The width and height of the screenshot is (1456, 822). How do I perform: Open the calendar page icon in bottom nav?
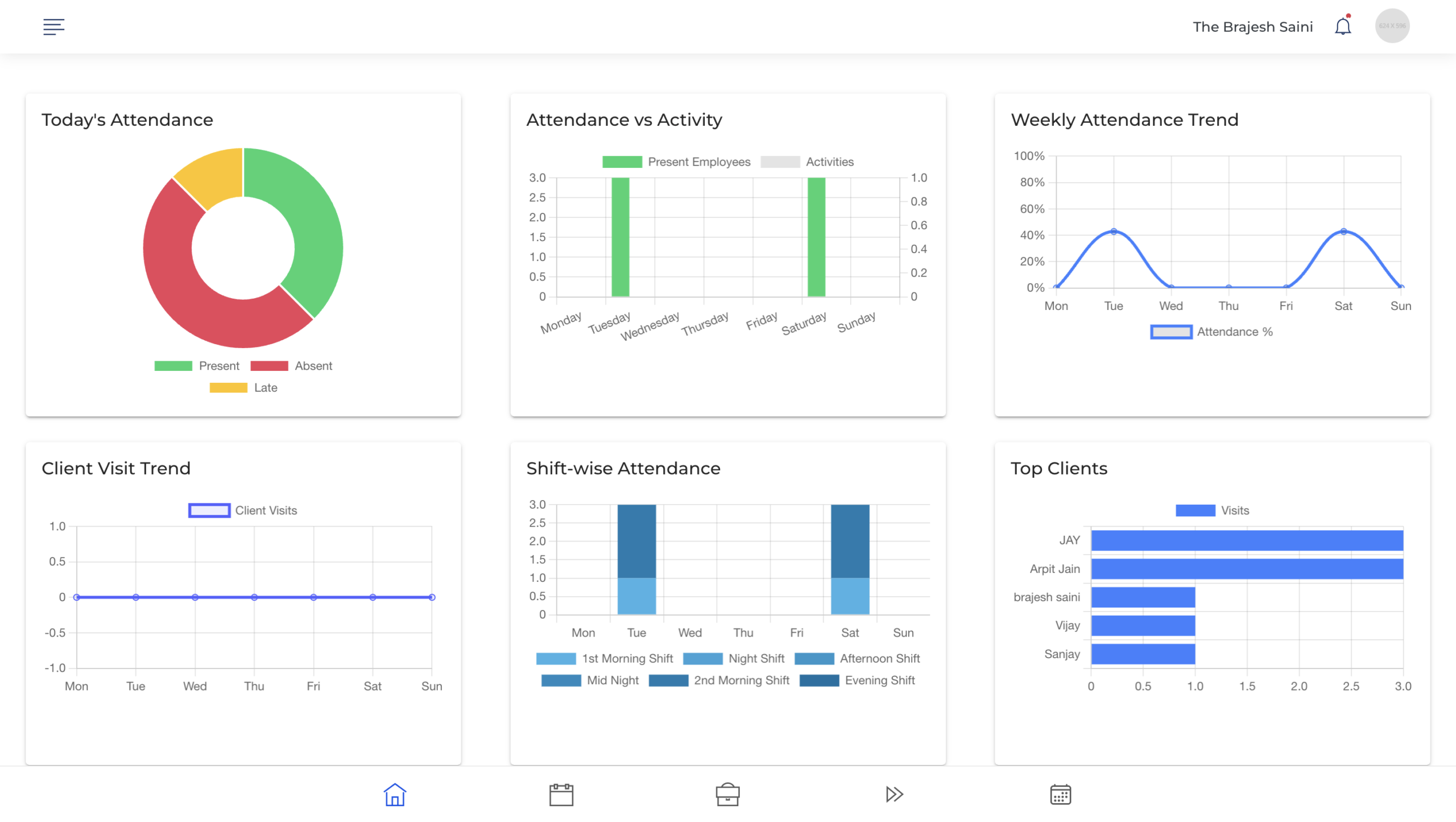[x=561, y=794]
